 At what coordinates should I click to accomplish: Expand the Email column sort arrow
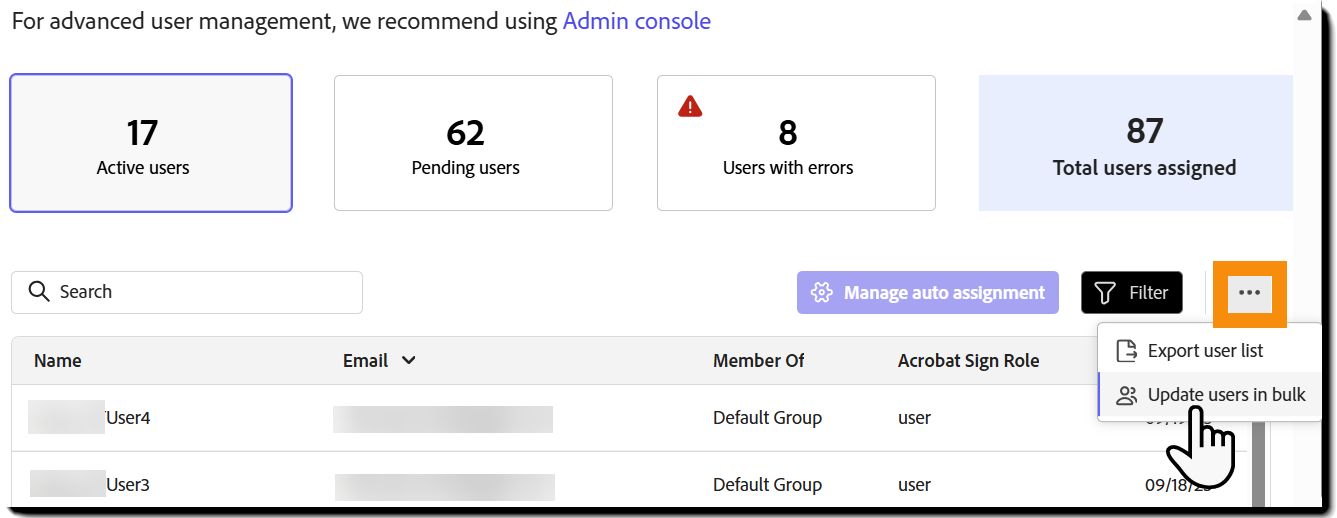(x=408, y=361)
